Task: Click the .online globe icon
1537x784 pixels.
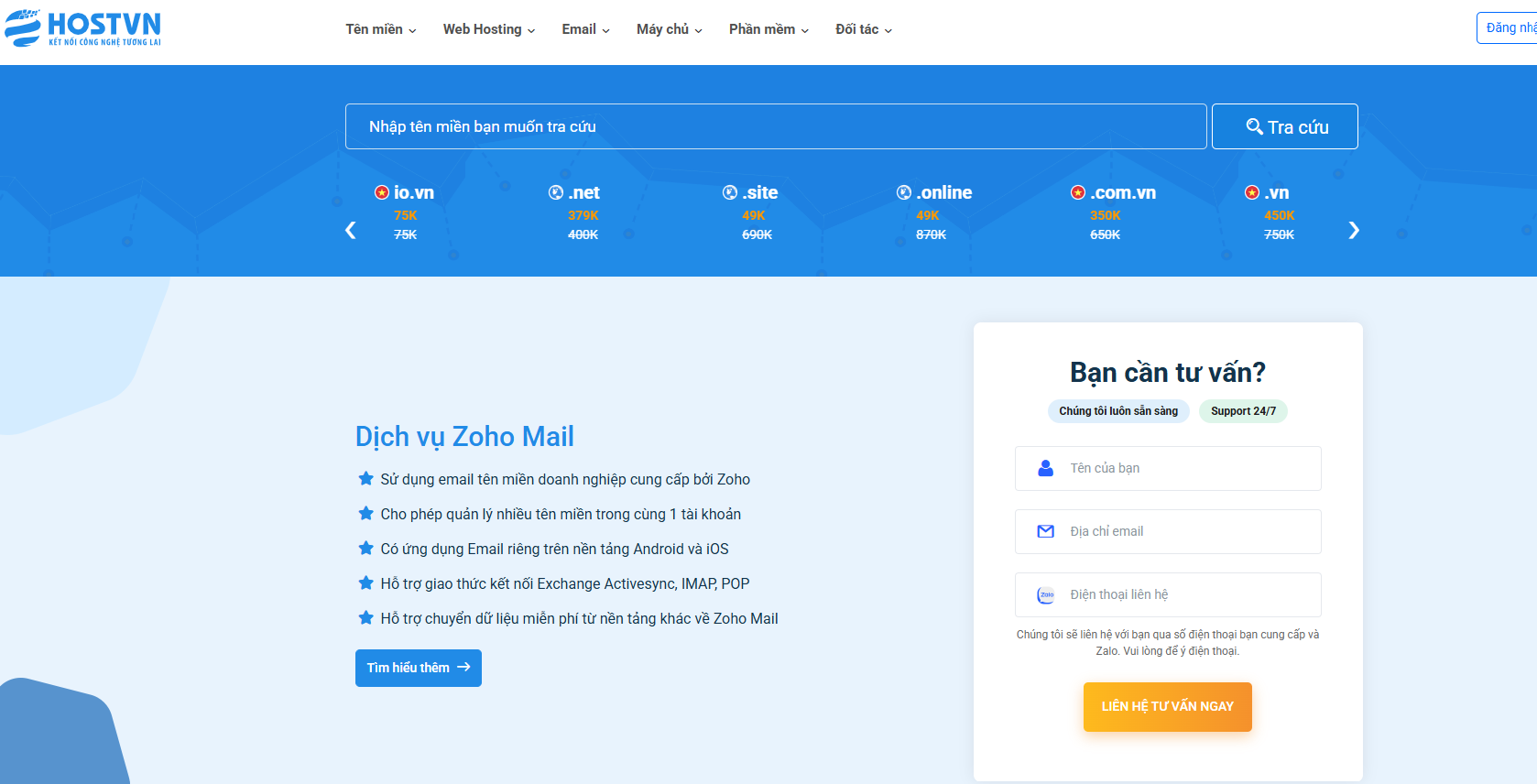Action: 904,192
